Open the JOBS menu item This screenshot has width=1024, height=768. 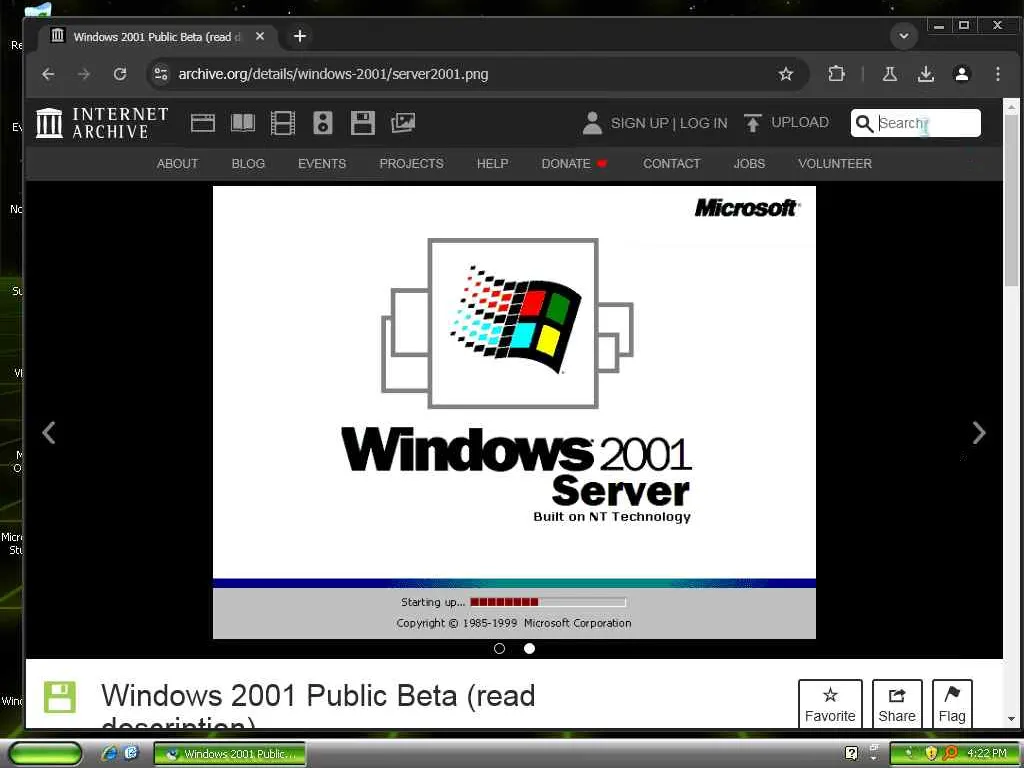749,164
